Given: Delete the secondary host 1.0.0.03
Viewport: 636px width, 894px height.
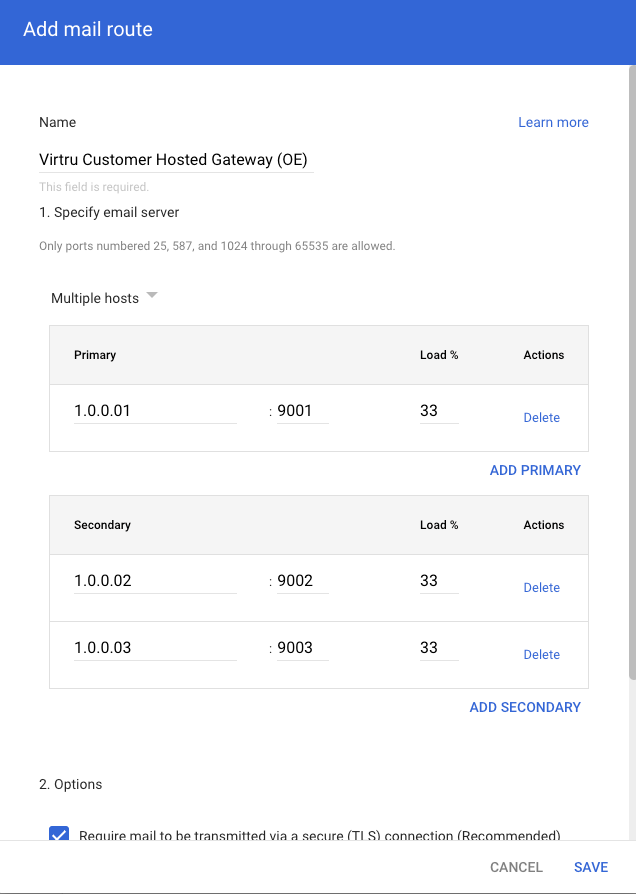Looking at the screenshot, I should 541,654.
